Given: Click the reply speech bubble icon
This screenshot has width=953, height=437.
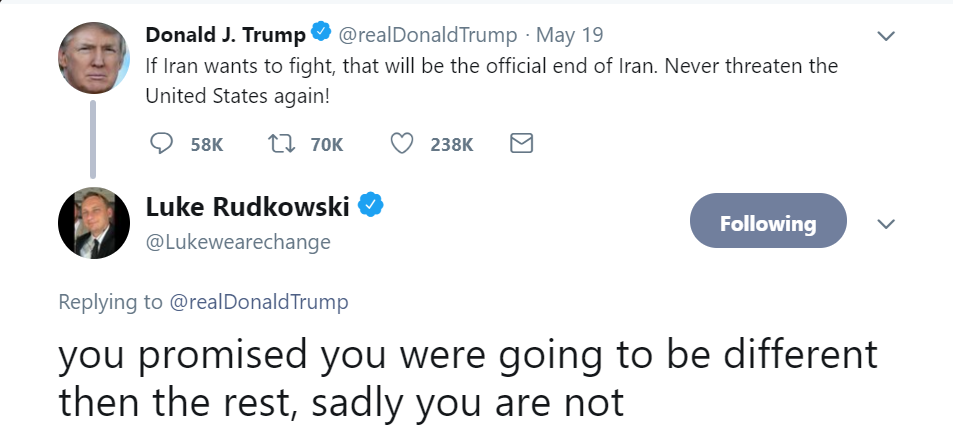Looking at the screenshot, I should (x=161, y=145).
